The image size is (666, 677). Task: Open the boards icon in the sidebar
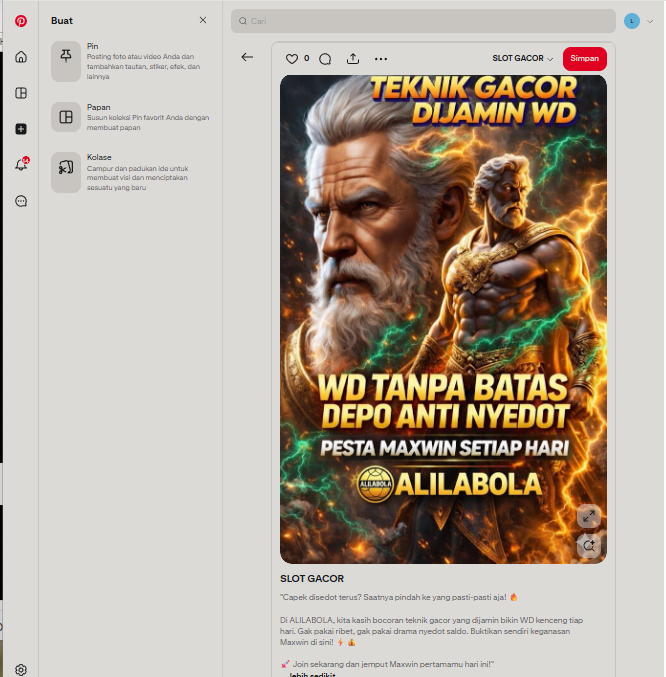21,93
